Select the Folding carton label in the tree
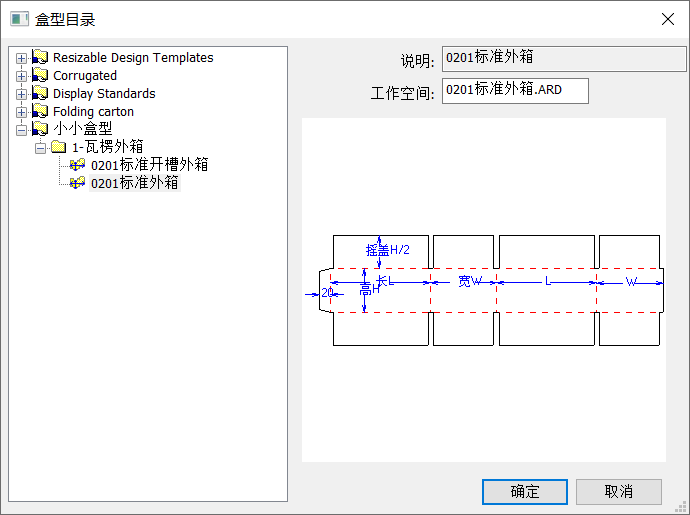Image resolution: width=690 pixels, height=515 pixels. 93,112
